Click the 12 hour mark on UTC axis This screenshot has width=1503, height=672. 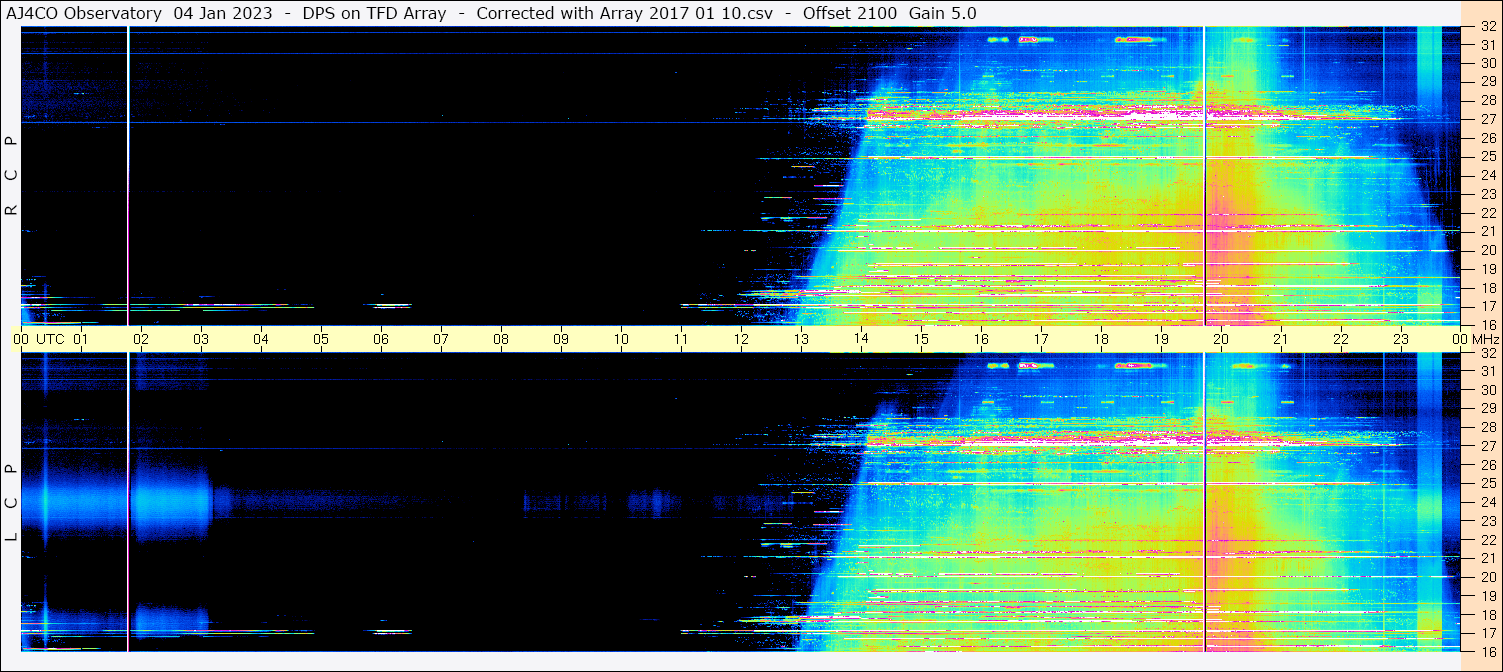pos(741,339)
